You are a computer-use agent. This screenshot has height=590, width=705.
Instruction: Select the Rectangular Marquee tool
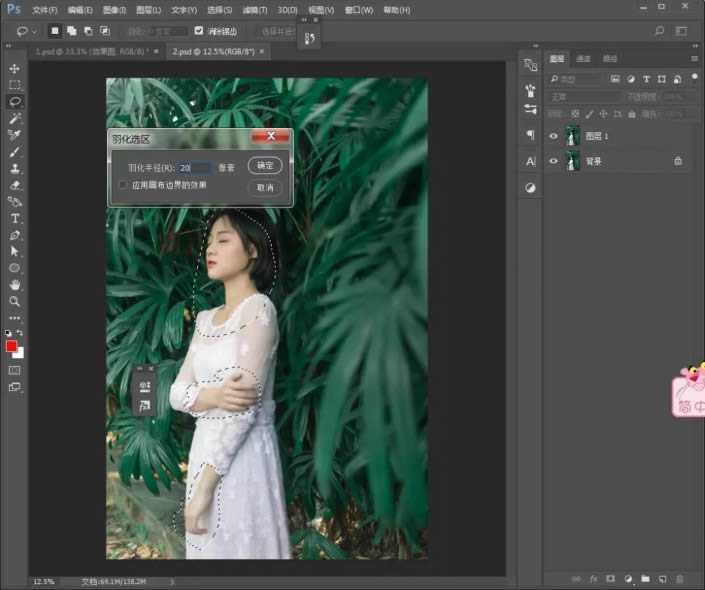[15, 85]
